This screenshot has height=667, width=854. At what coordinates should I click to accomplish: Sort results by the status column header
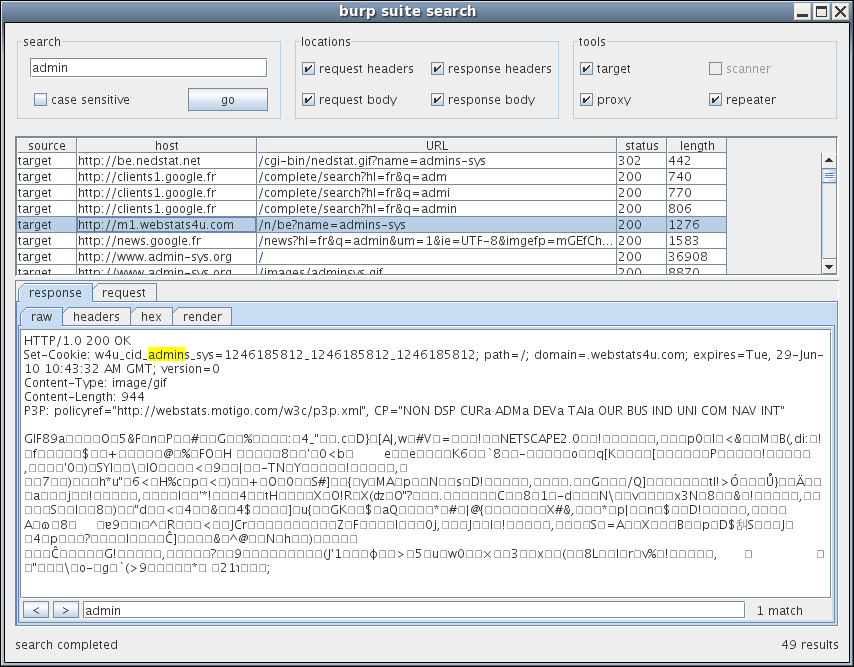coord(641,146)
